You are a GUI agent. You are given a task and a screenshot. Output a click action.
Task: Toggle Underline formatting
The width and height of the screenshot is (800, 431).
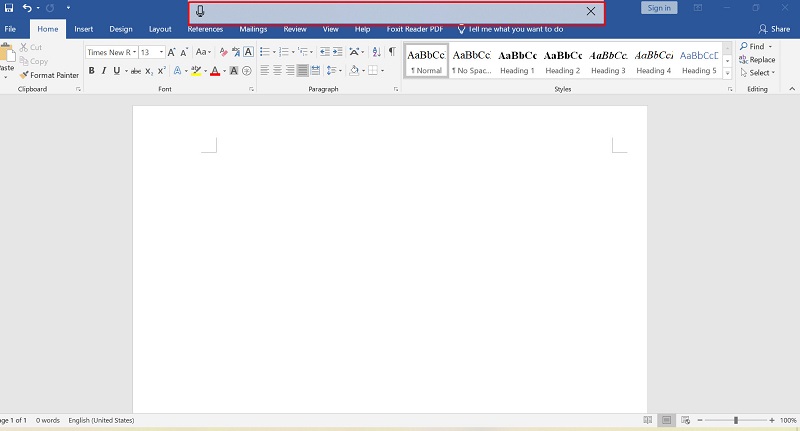click(117, 71)
